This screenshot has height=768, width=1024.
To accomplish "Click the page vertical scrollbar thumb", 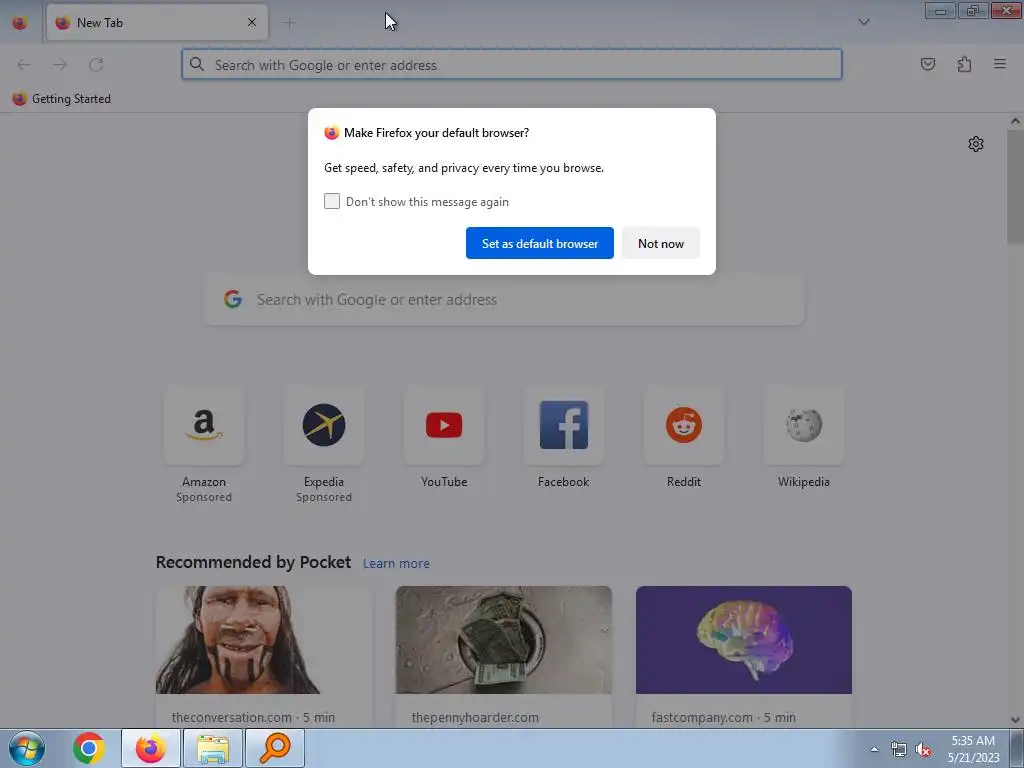I will [x=1015, y=187].
